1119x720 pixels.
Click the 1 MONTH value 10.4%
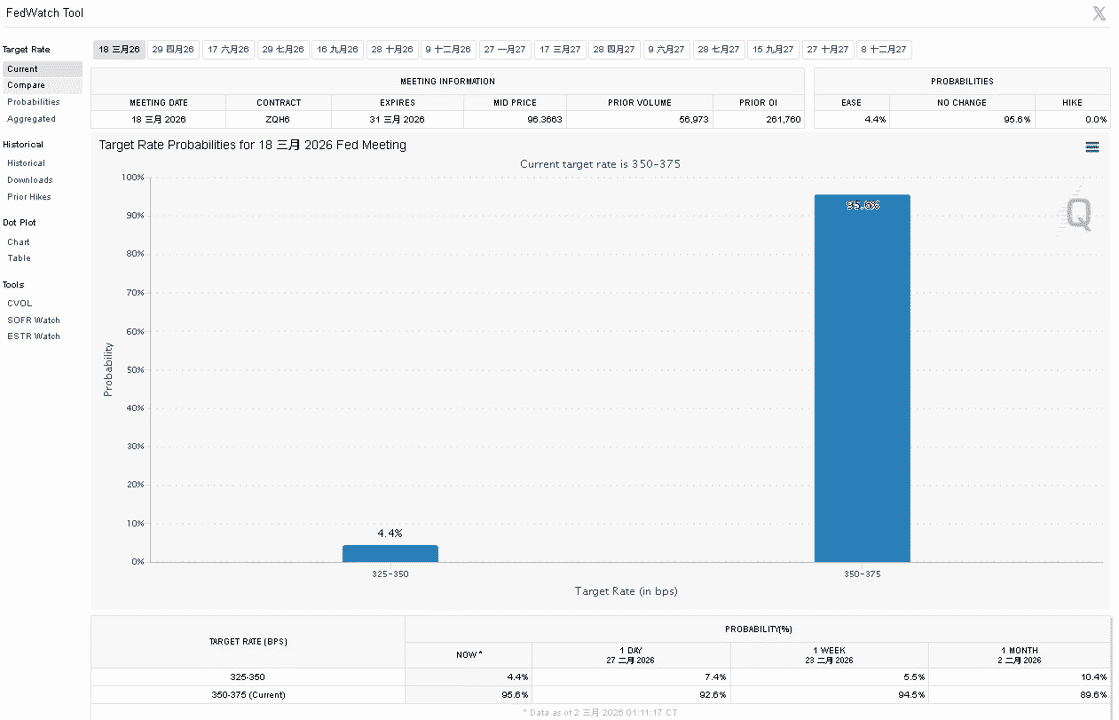[x=1094, y=677]
